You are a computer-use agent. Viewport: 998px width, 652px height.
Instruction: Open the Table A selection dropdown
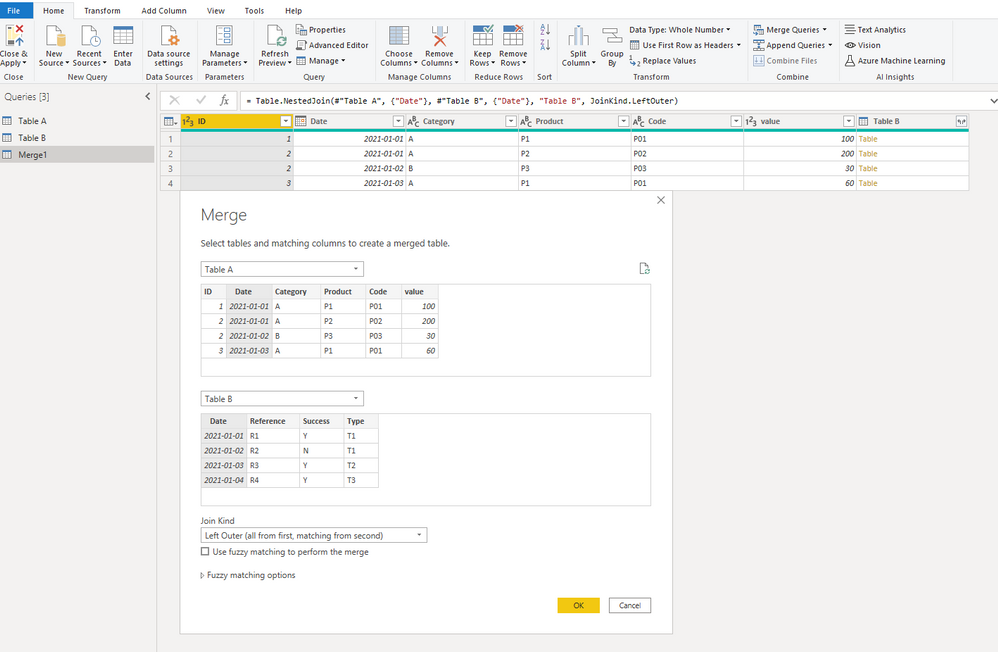282,269
